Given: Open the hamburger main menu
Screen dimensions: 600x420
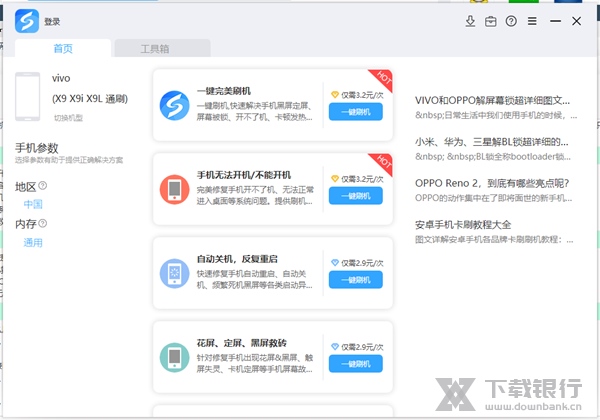Looking at the screenshot, I should click(x=532, y=21).
